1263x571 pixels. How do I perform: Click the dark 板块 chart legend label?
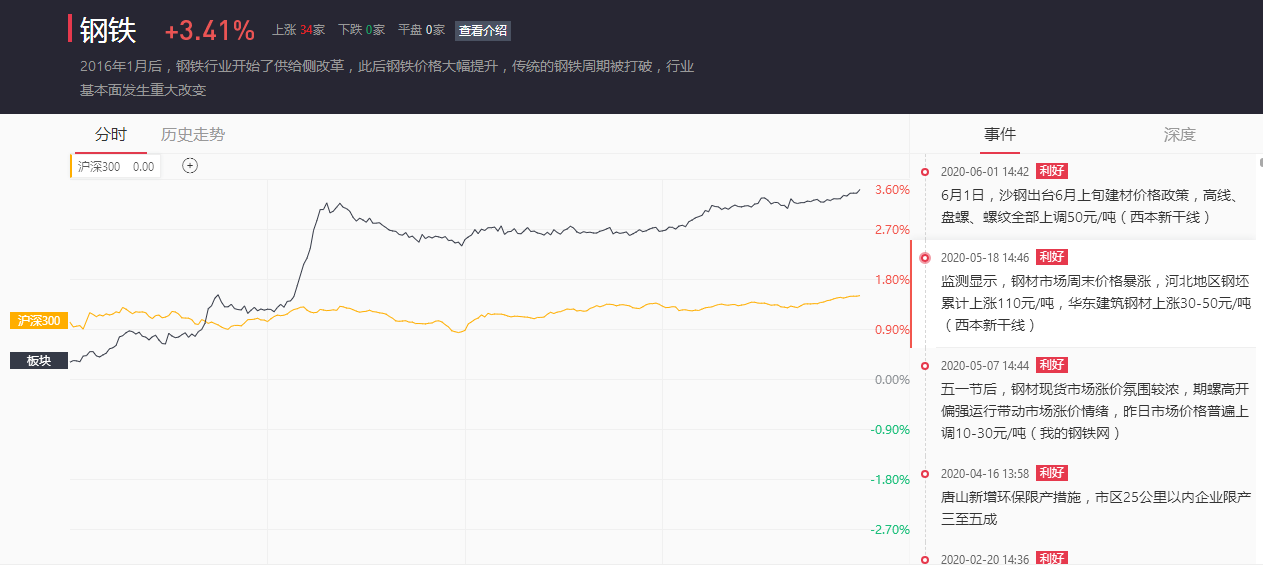[x=39, y=361]
